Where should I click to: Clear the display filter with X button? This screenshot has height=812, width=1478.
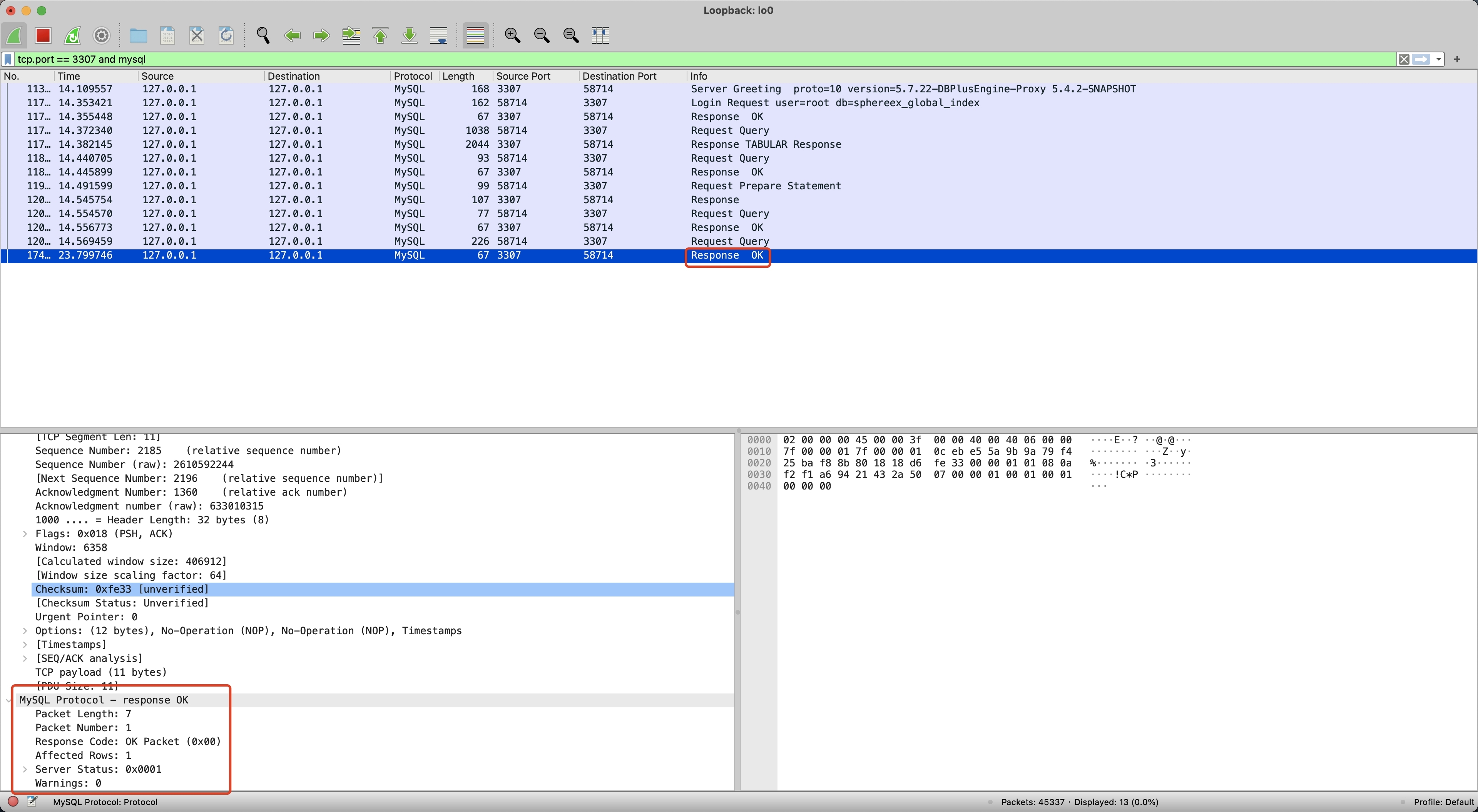tap(1403, 59)
